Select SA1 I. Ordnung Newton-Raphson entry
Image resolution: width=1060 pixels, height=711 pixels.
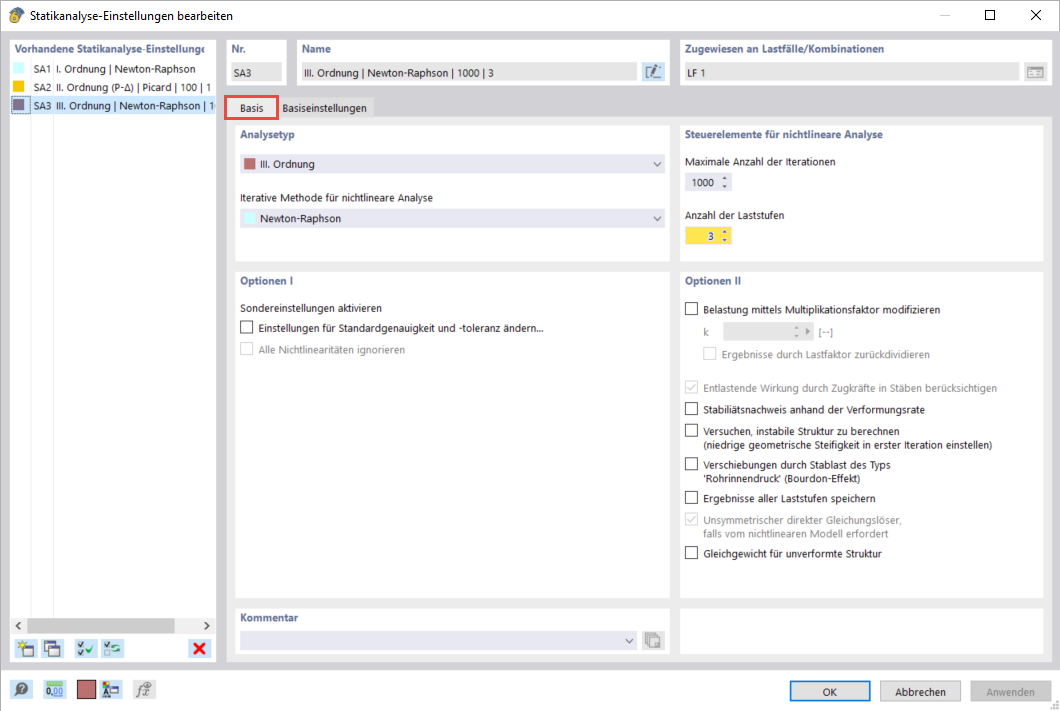click(x=114, y=68)
